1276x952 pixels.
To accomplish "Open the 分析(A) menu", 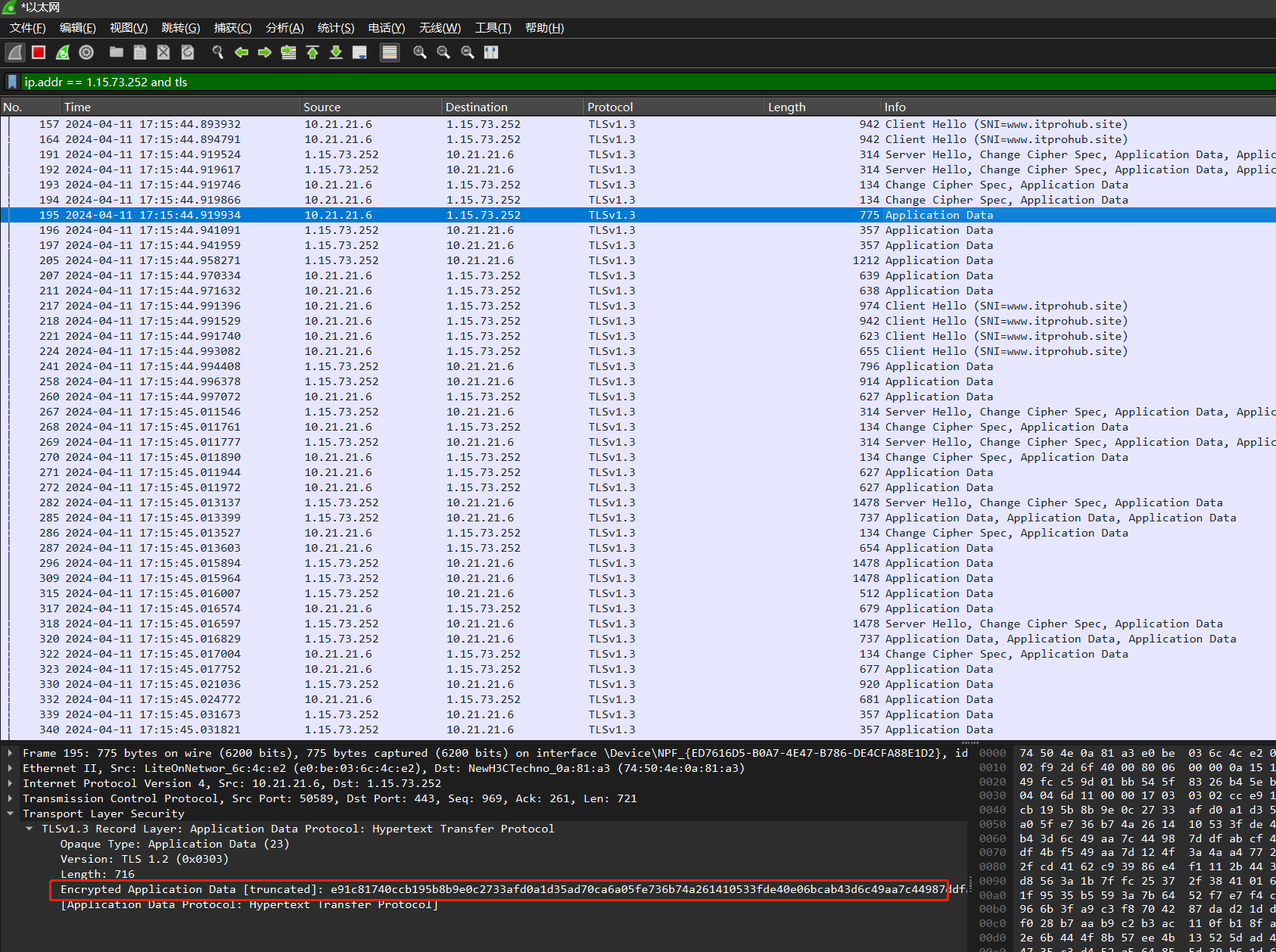I will (285, 28).
